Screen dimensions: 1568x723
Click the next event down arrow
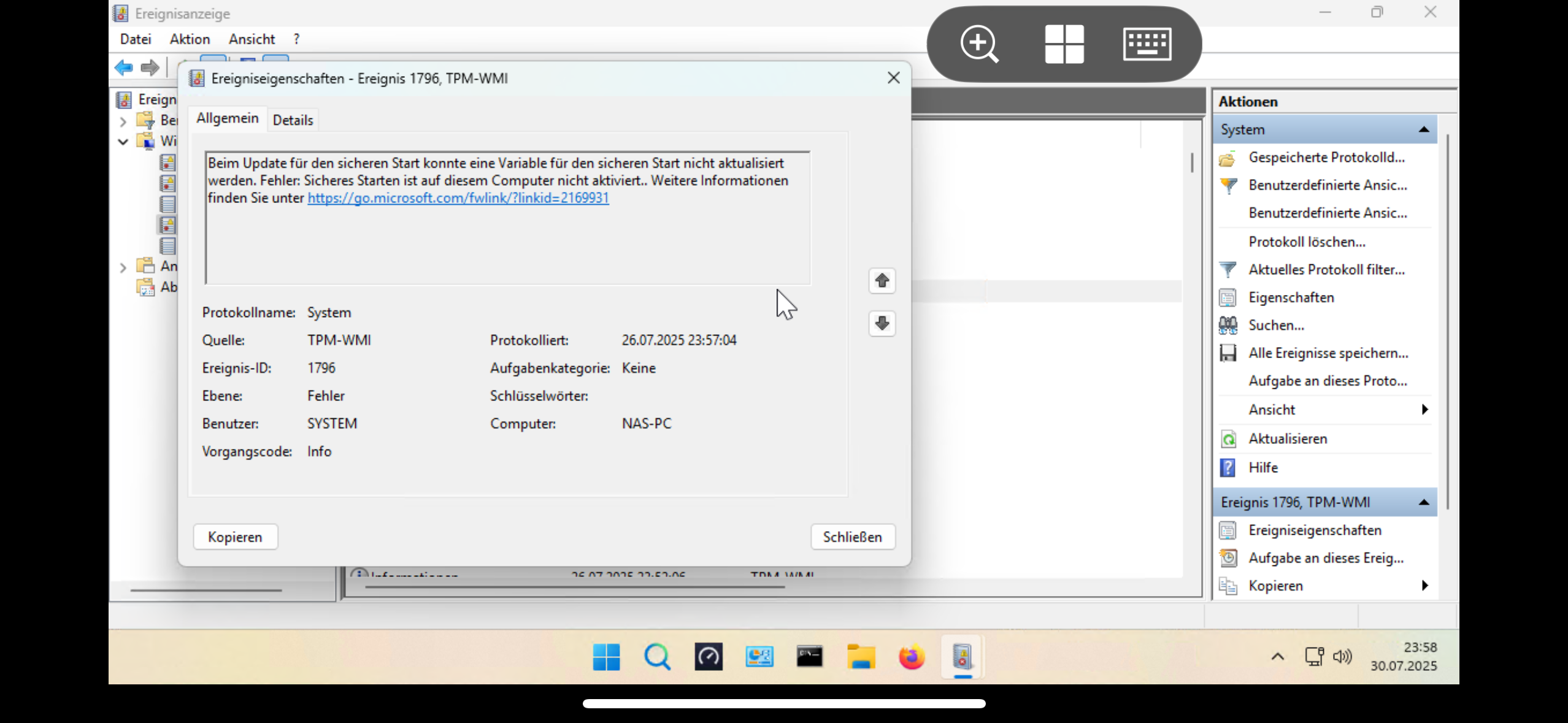pyautogui.click(x=882, y=323)
